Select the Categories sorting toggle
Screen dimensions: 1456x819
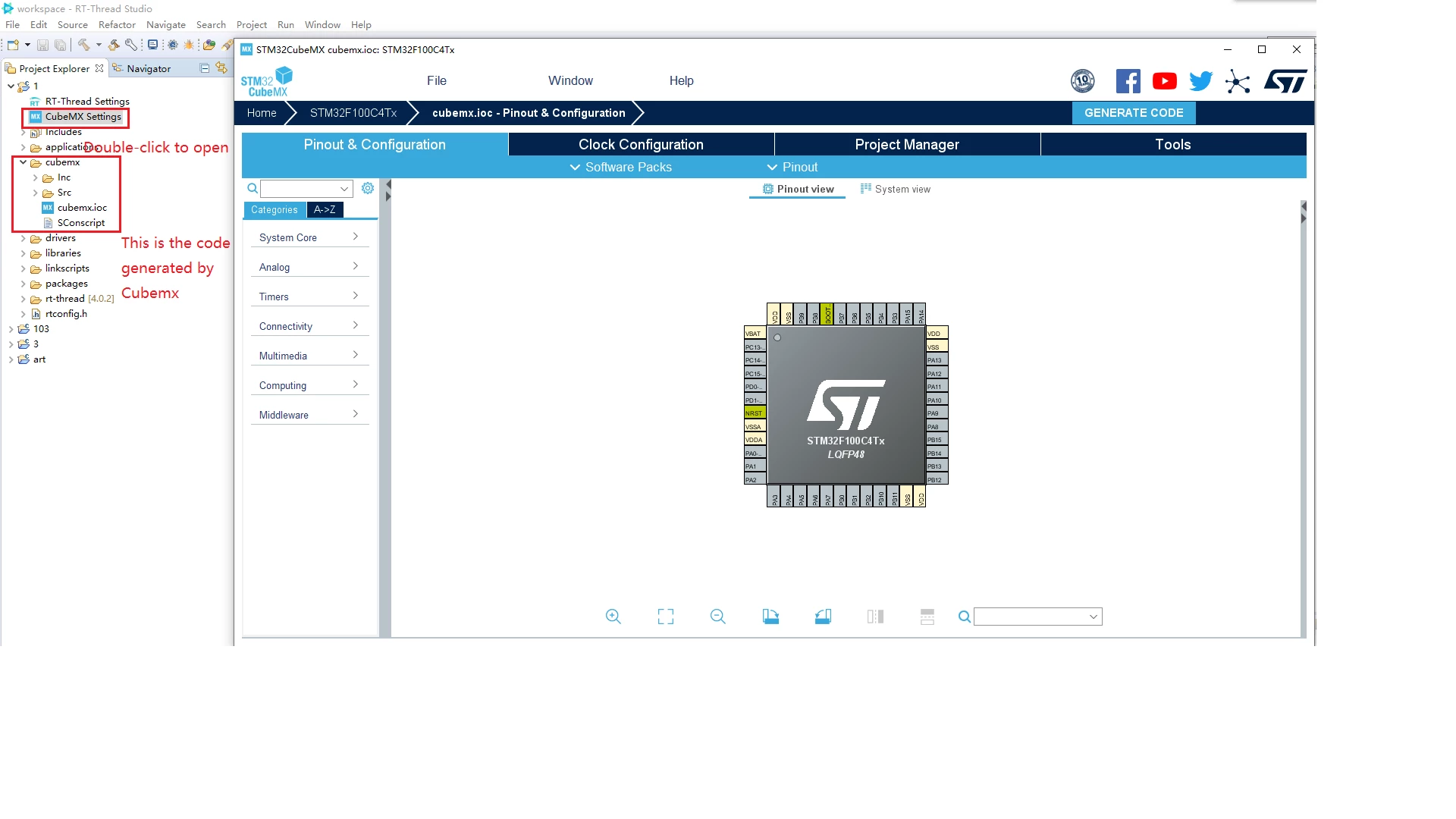[275, 210]
